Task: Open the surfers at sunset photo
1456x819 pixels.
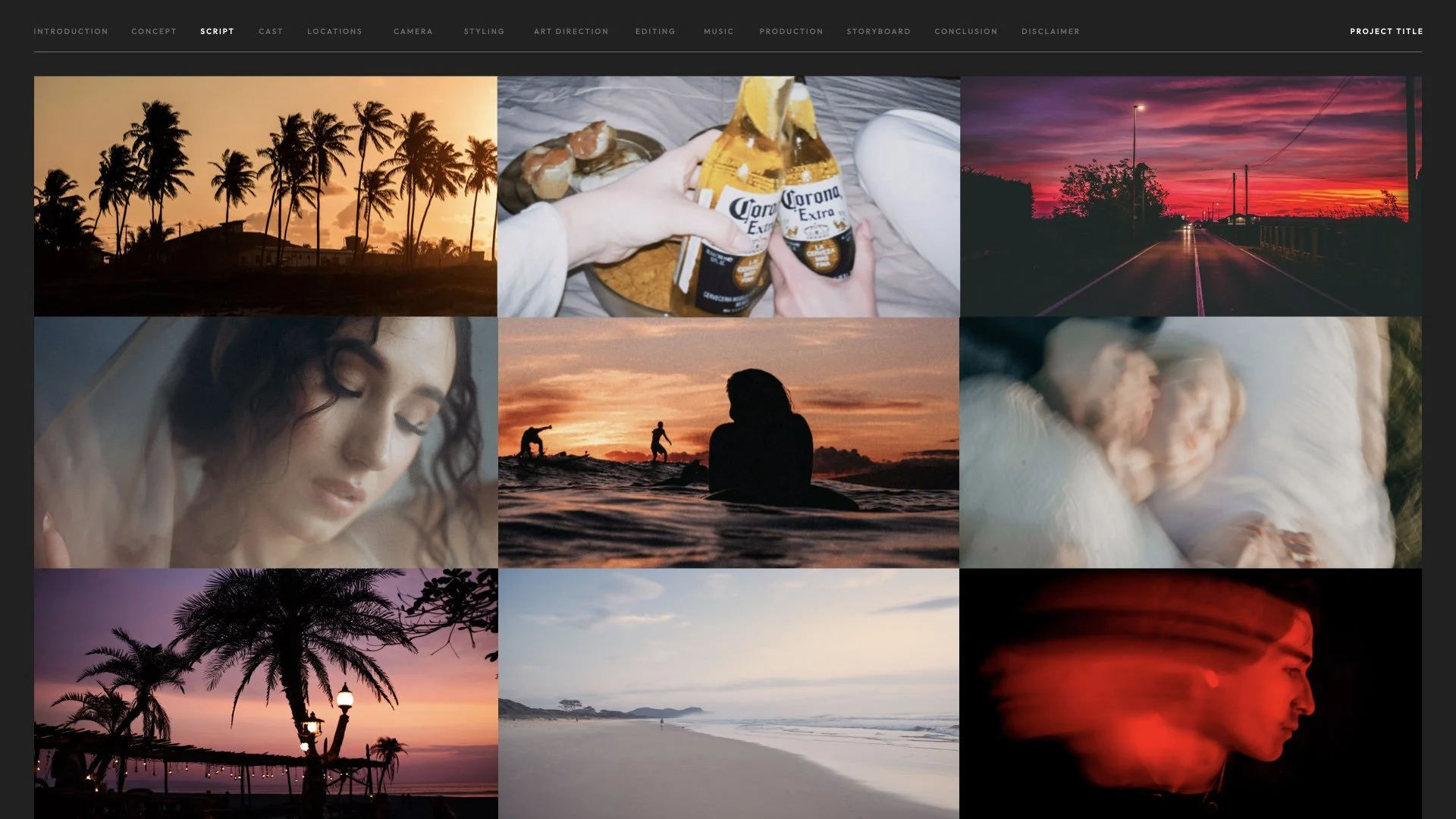Action: (728, 442)
